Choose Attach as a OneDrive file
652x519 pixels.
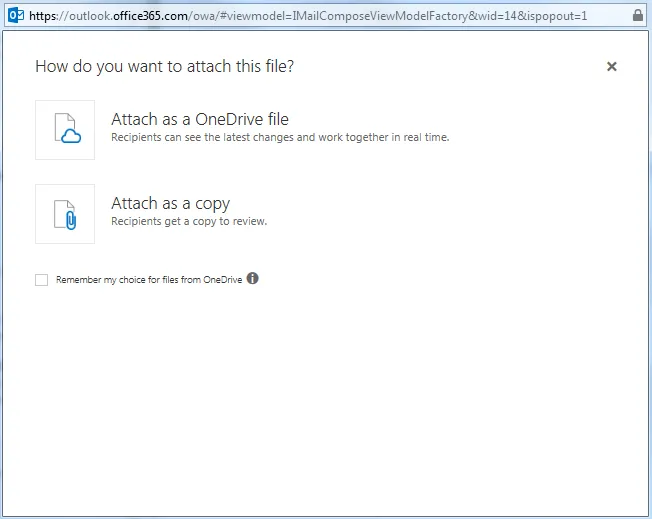pos(200,119)
